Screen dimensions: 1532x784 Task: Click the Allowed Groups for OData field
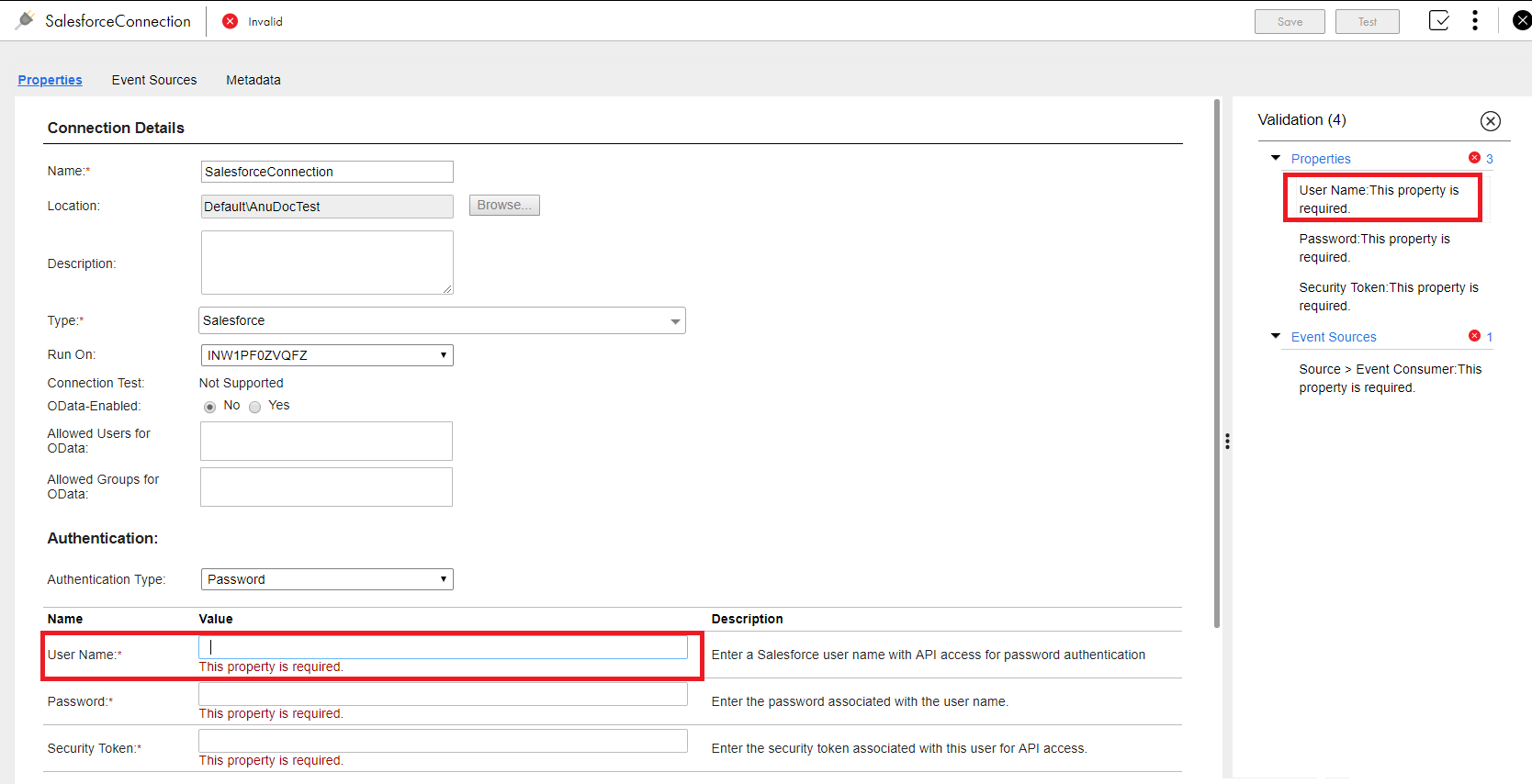click(326, 487)
